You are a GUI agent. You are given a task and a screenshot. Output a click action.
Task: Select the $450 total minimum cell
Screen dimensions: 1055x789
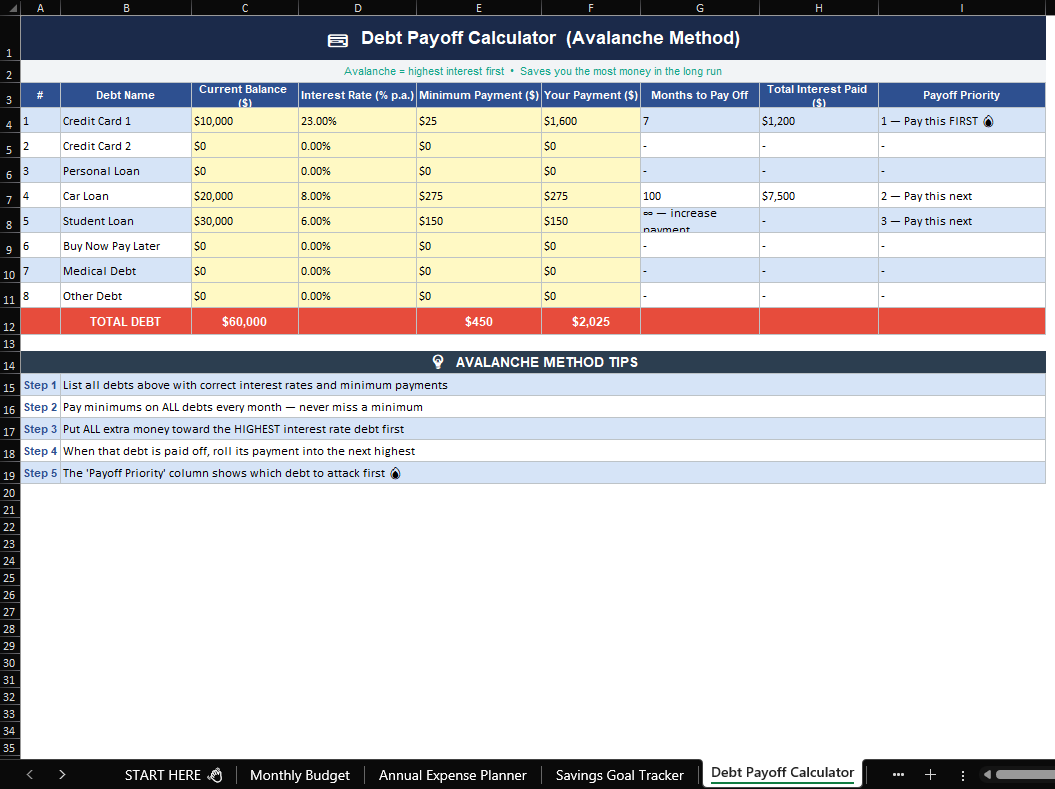(x=478, y=322)
